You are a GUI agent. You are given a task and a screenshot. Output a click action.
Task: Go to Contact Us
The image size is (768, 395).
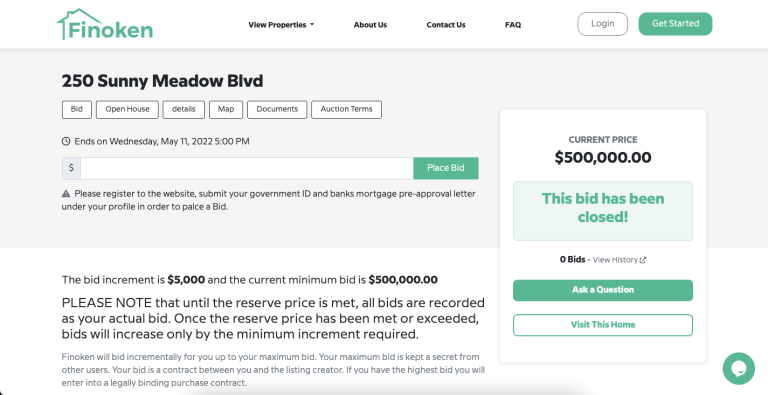click(x=446, y=25)
